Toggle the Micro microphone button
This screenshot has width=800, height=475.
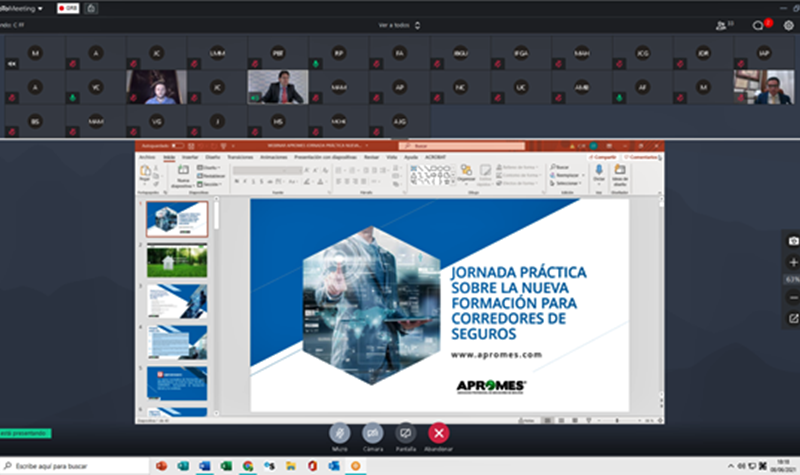340,434
